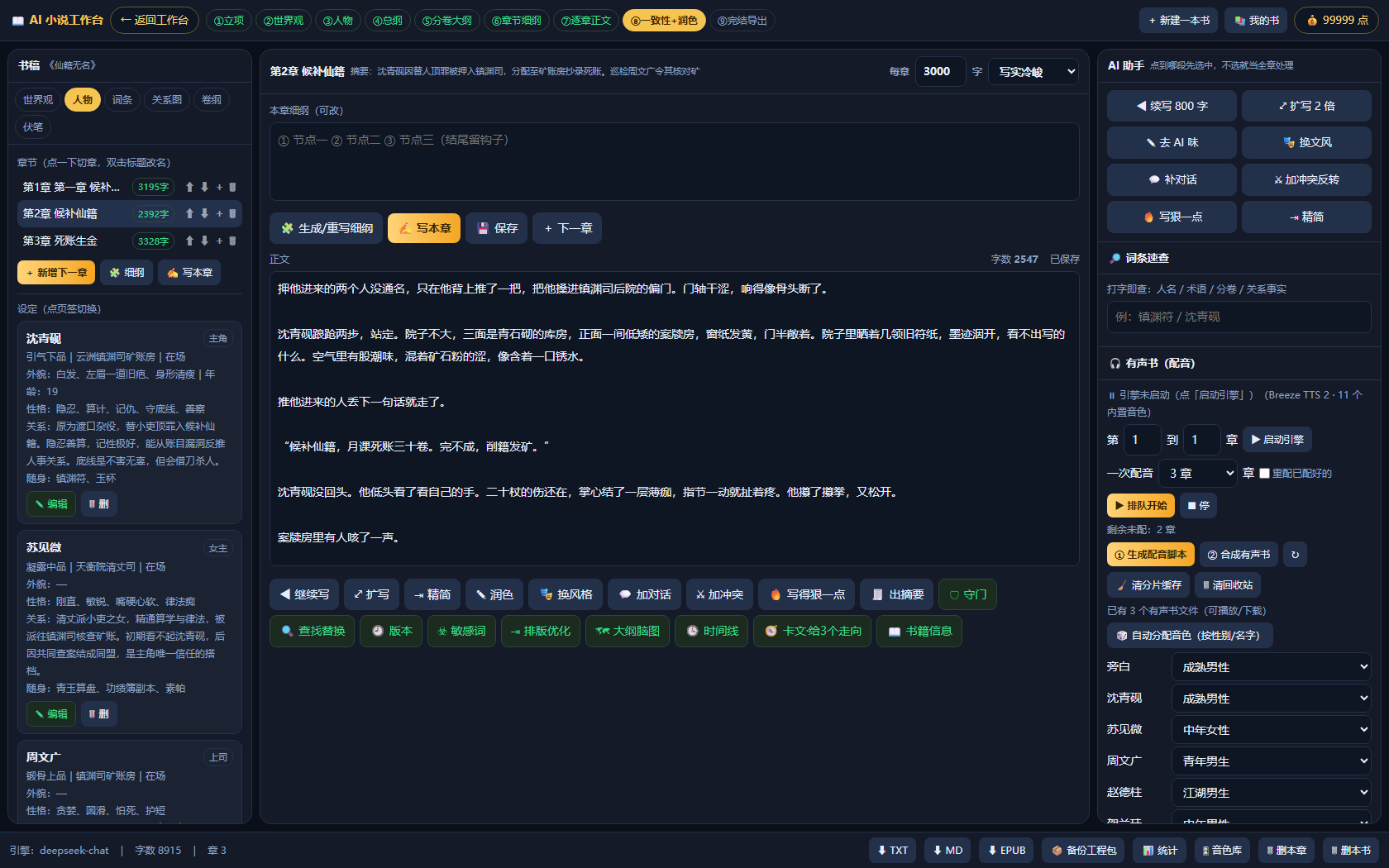Delete chapter 第3章 死账生金 with the trash icon
This screenshot has height=868, width=1389.
click(232, 241)
